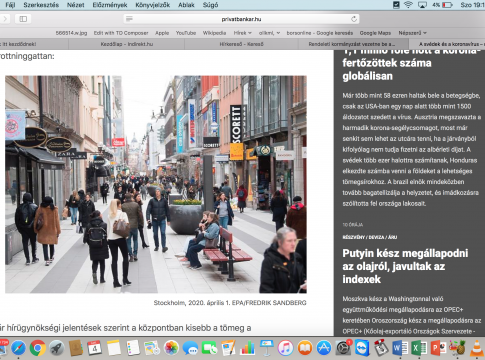Screen dimensions: 485x360
Task: Open the iBooks app in the Dock
Action: click(305, 348)
